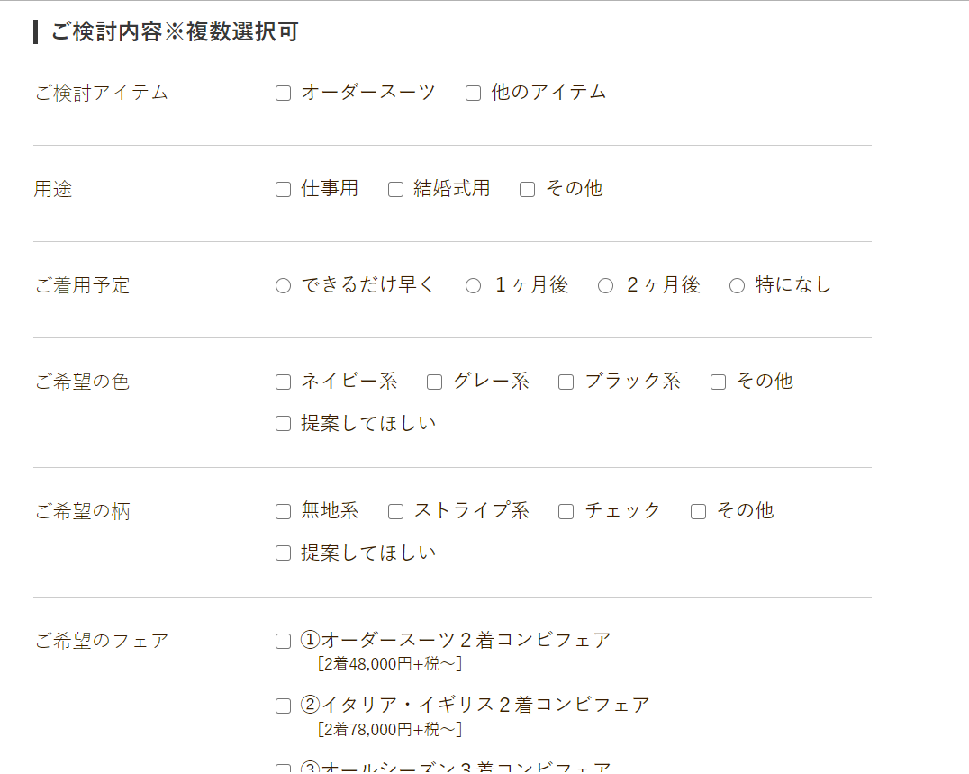Check ①オーダースーツ2着コンビフェア option

coord(283,641)
